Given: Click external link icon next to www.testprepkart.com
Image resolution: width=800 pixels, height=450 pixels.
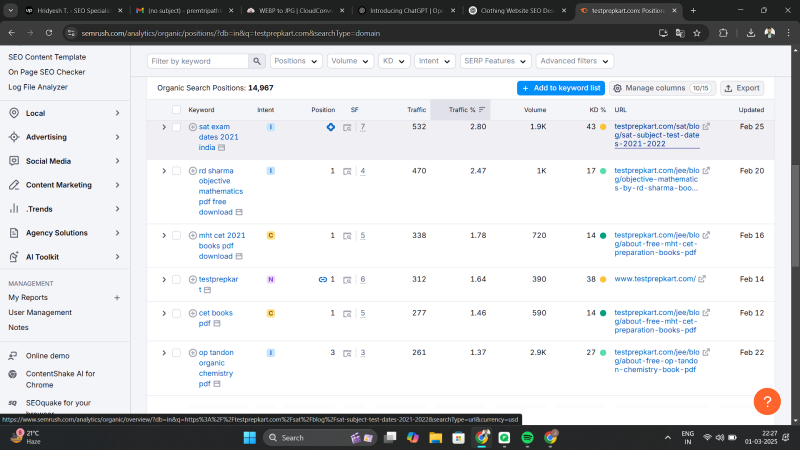Looking at the screenshot, I should [703, 279].
